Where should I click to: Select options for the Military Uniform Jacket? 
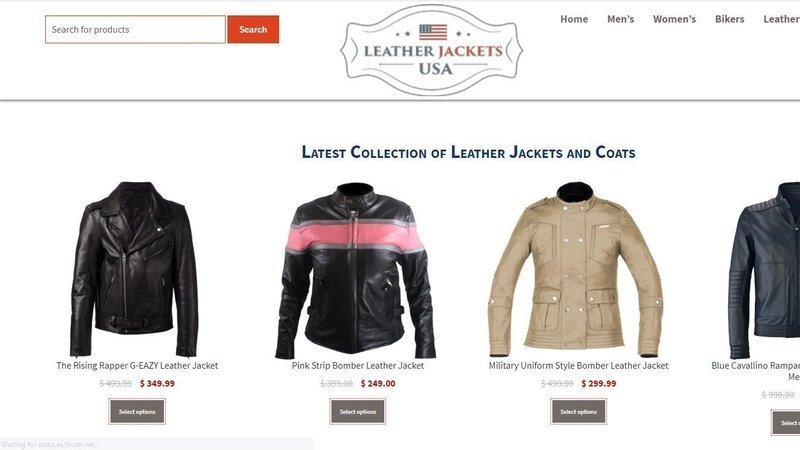[x=579, y=412]
